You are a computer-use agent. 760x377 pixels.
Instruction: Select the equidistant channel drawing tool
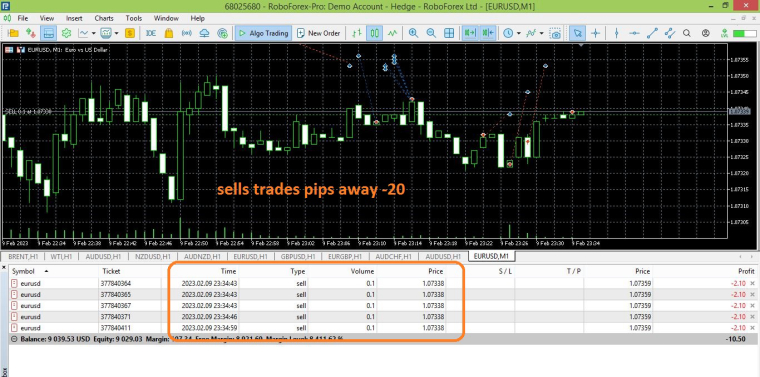click(x=669, y=33)
